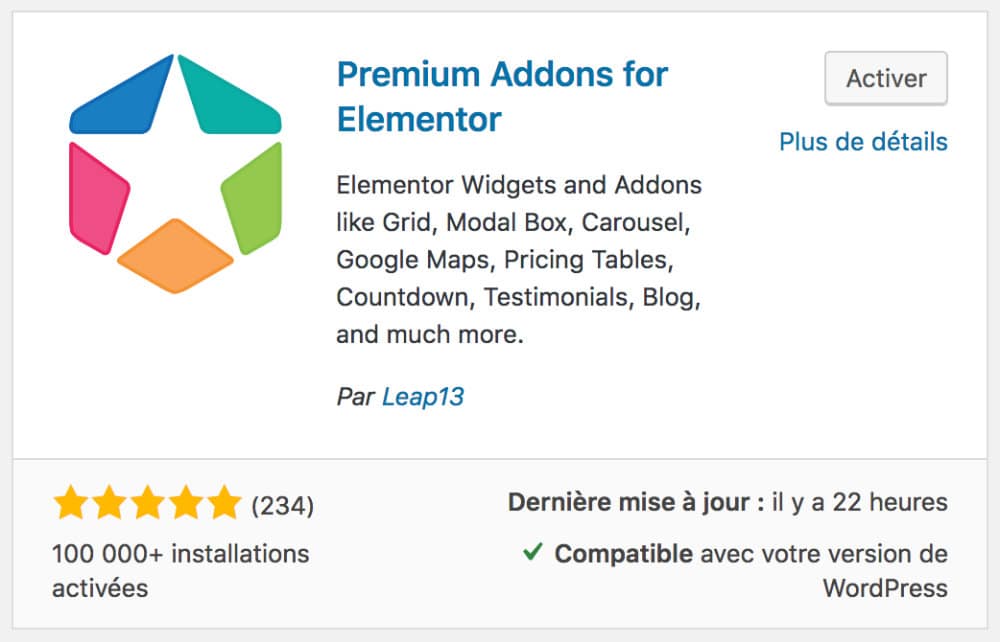1000x642 pixels.
Task: Open the Premium Addons for Elementor title link
Action: click(x=502, y=73)
